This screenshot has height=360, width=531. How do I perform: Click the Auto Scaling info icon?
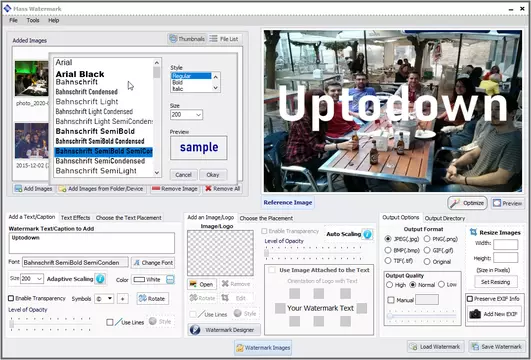(367, 234)
